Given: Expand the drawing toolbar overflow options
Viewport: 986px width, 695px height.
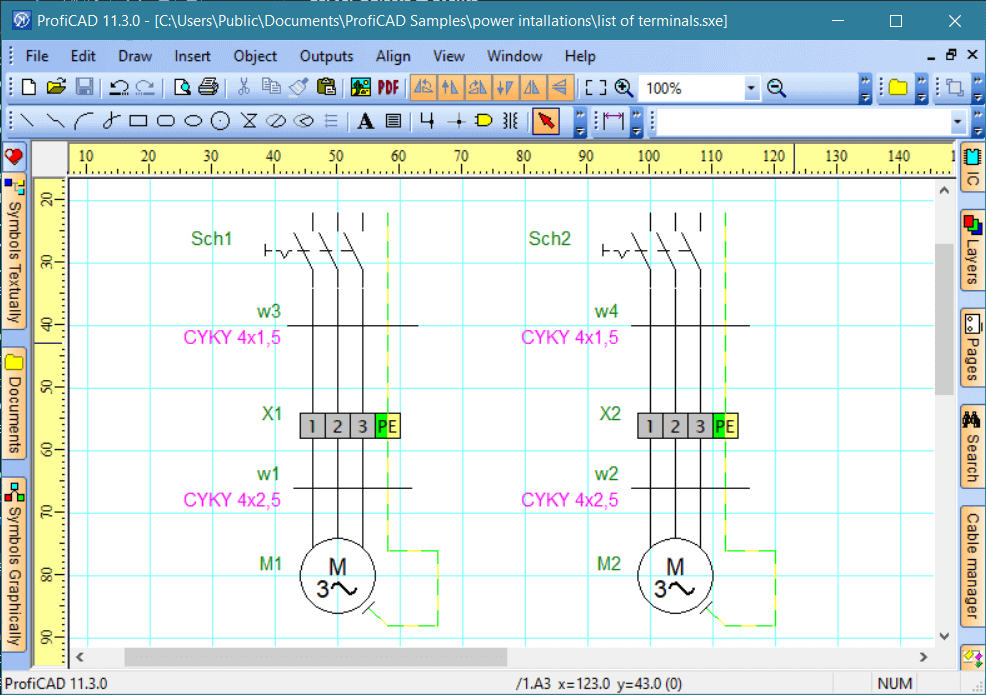Looking at the screenshot, I should tap(580, 122).
